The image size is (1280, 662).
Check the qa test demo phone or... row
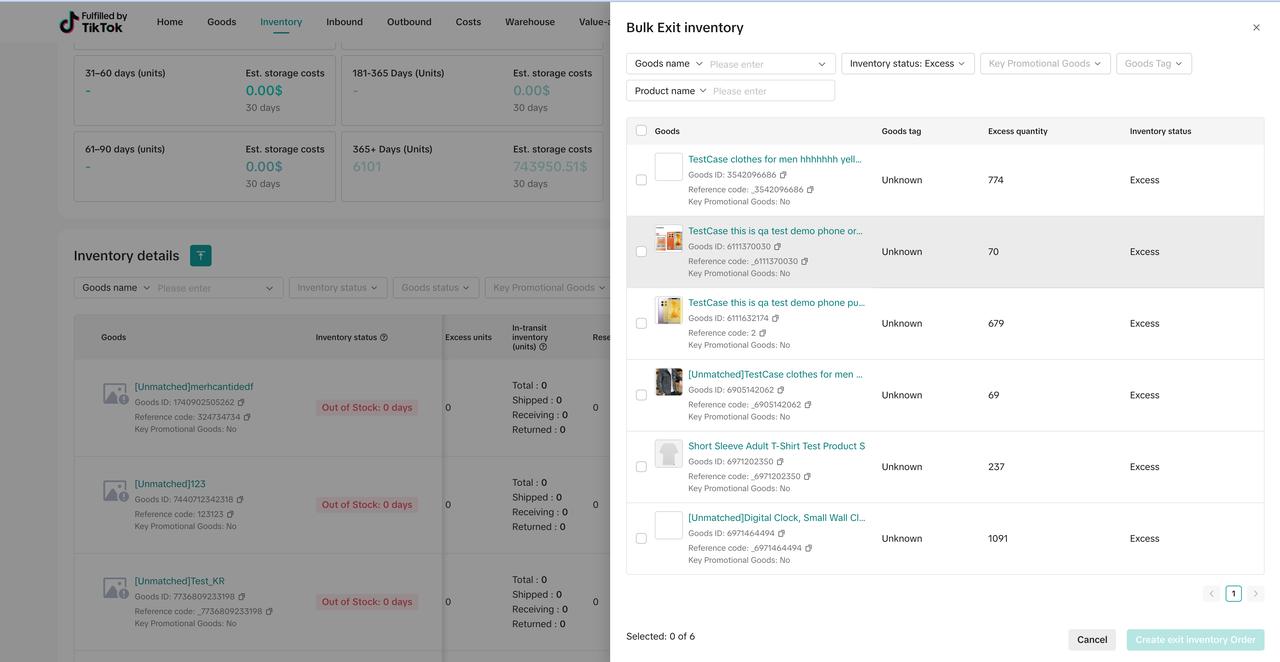641,252
